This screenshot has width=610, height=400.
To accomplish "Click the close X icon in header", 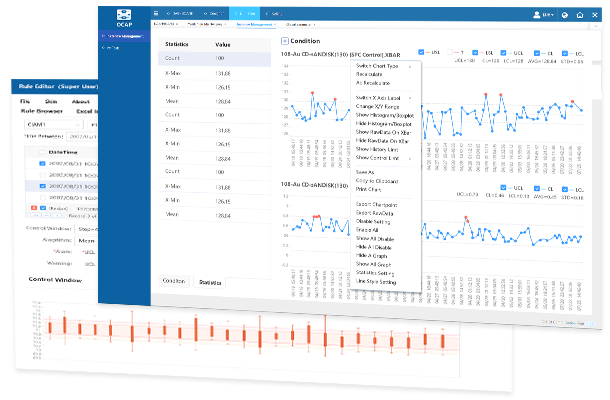I will tap(595, 15).
